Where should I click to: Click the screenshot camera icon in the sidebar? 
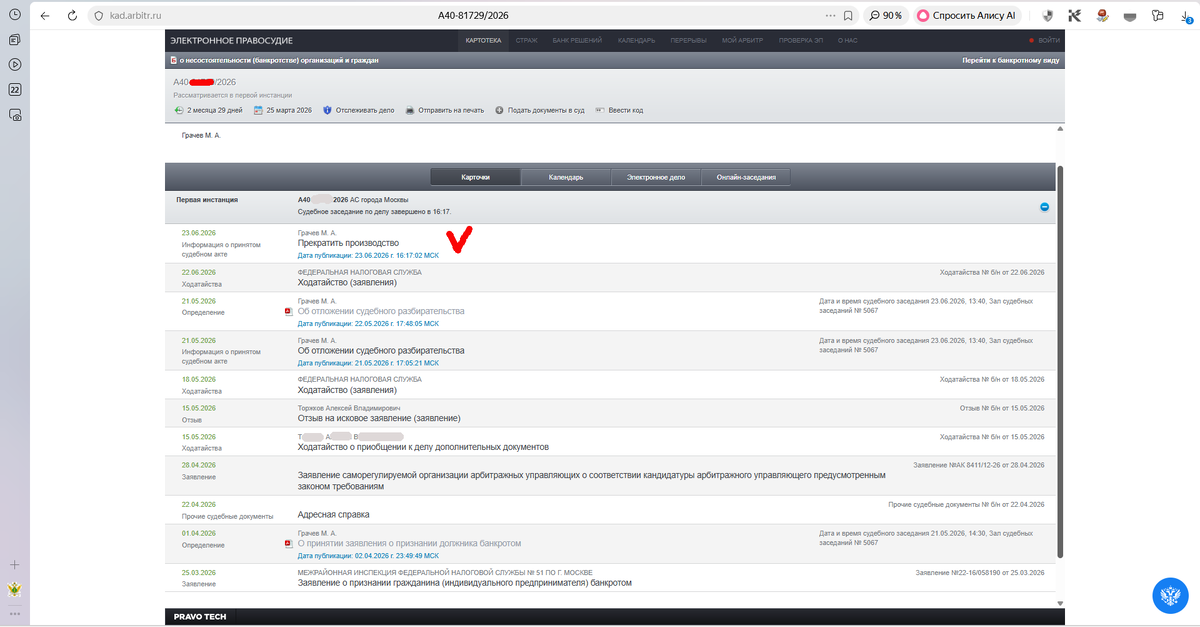click(x=15, y=115)
